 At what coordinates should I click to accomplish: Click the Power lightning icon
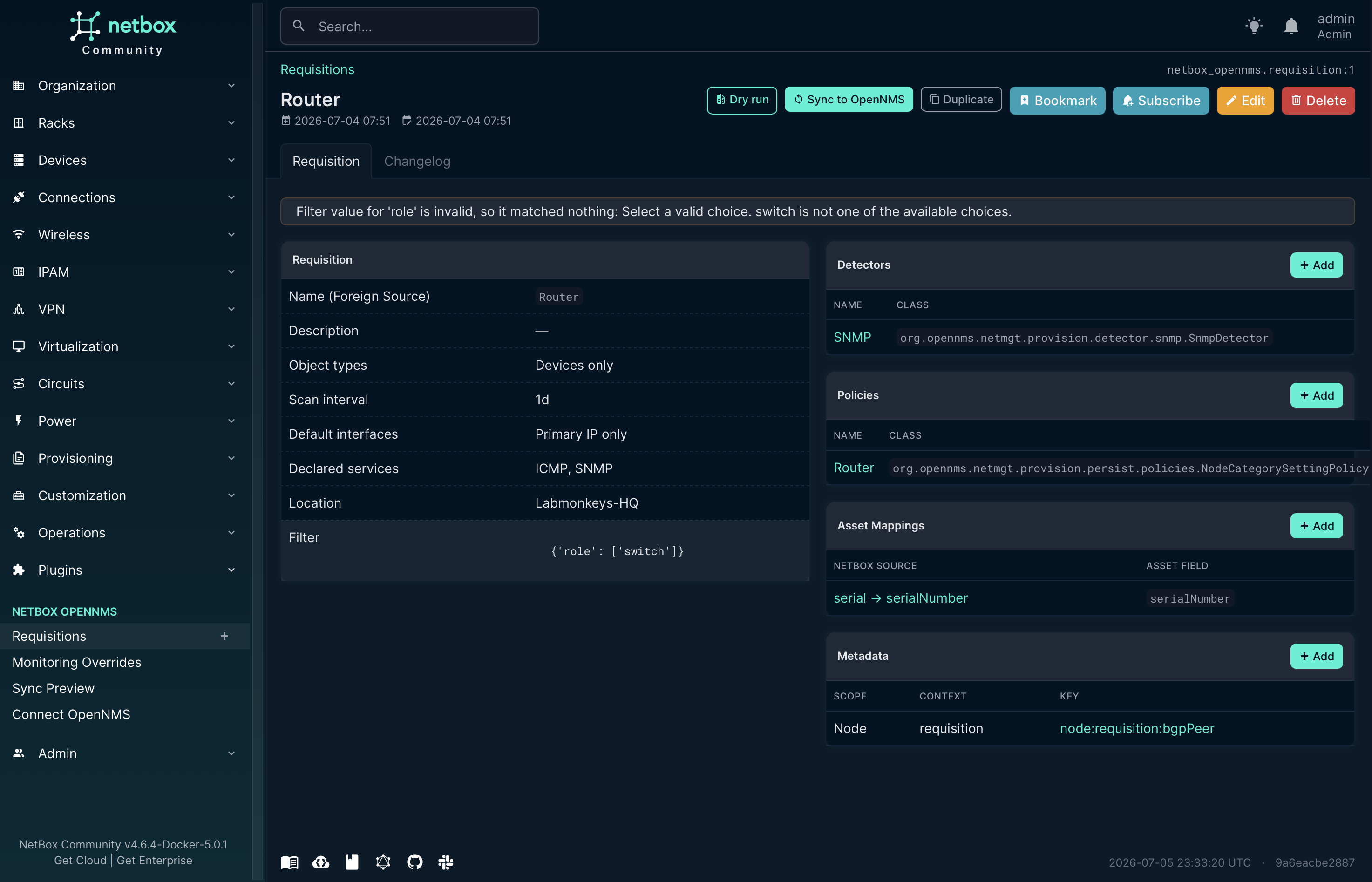(19, 421)
